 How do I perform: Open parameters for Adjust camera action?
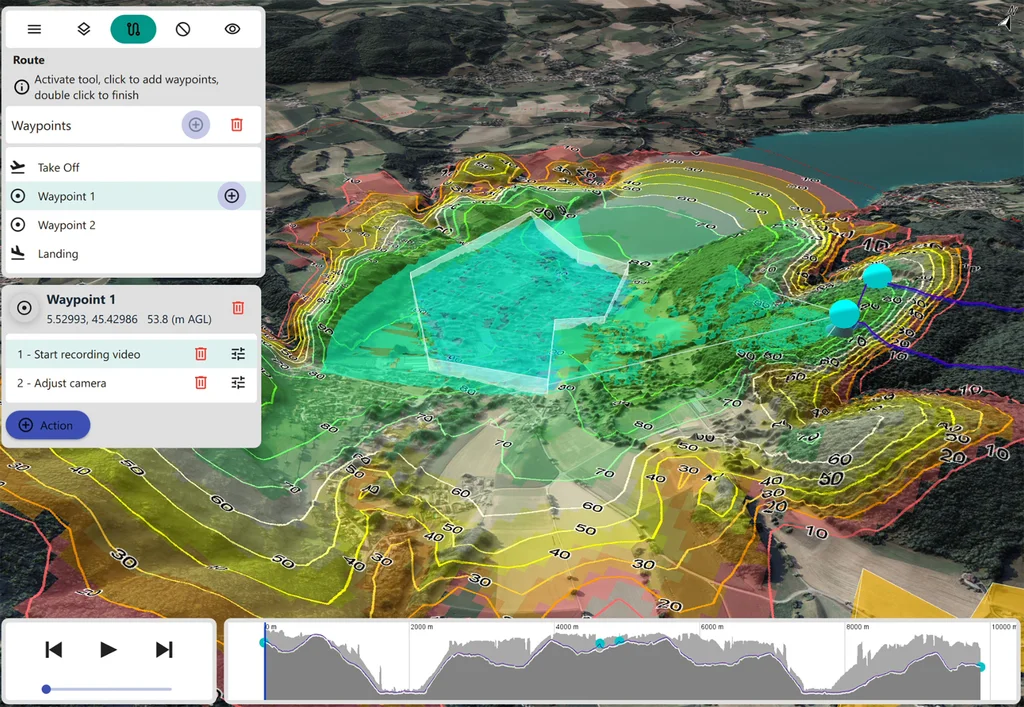click(237, 383)
